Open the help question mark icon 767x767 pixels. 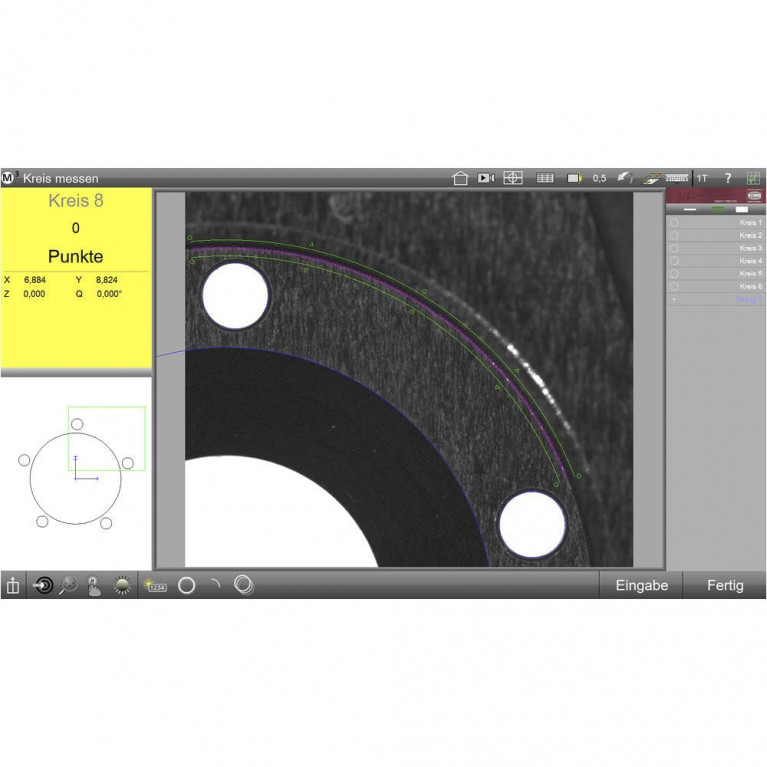click(x=728, y=178)
